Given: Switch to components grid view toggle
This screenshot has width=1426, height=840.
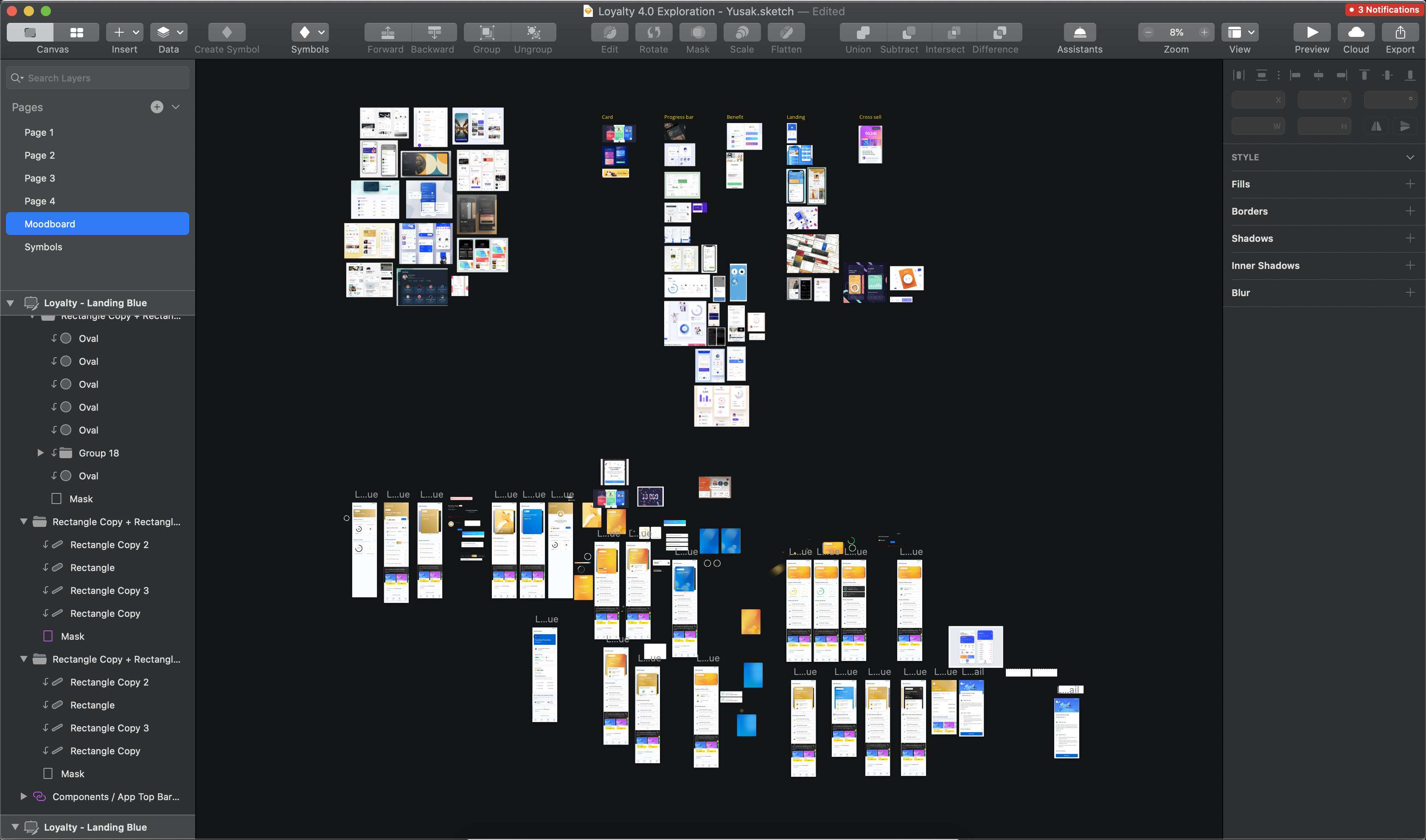Looking at the screenshot, I should (x=76, y=33).
